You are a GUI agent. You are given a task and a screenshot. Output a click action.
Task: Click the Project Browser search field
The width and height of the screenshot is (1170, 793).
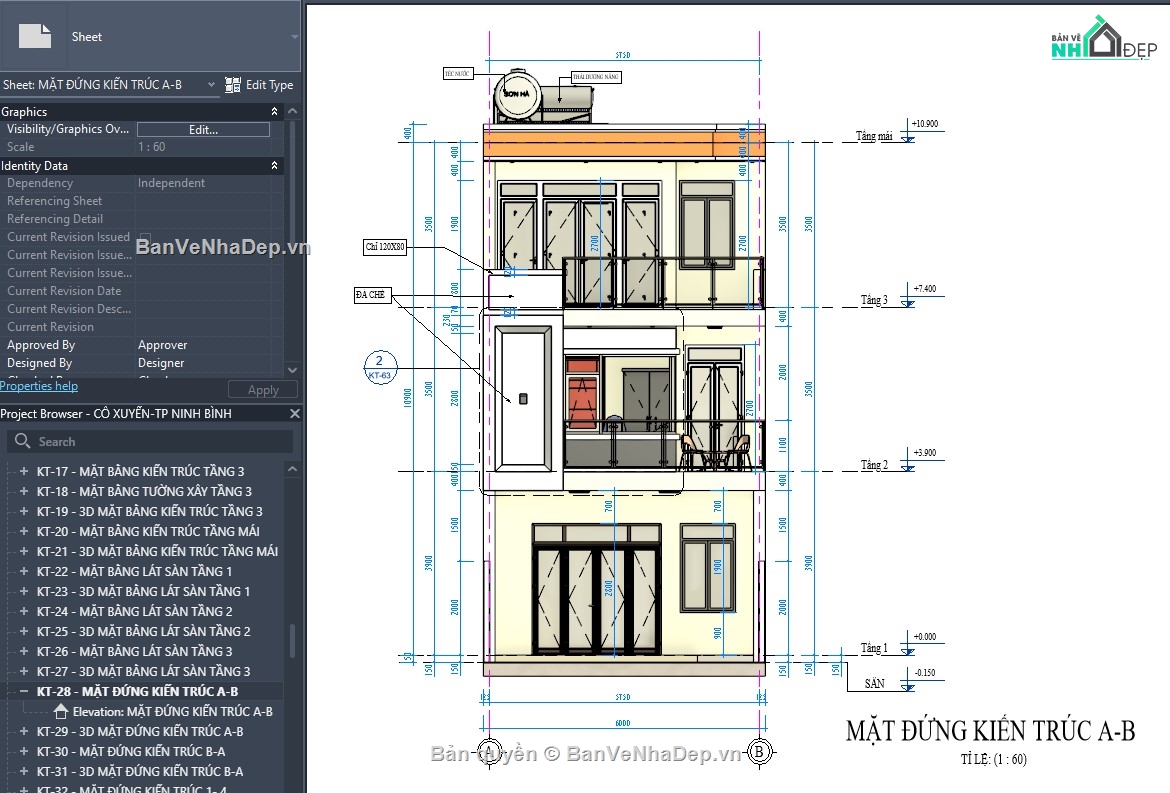pyautogui.click(x=150, y=442)
